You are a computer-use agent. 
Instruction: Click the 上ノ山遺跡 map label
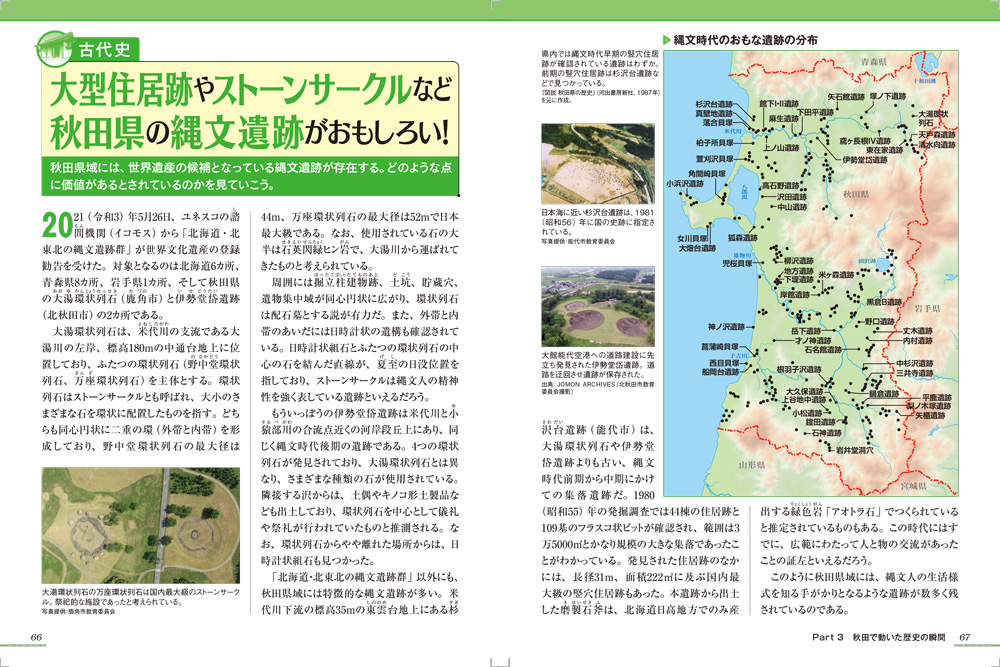[781, 147]
